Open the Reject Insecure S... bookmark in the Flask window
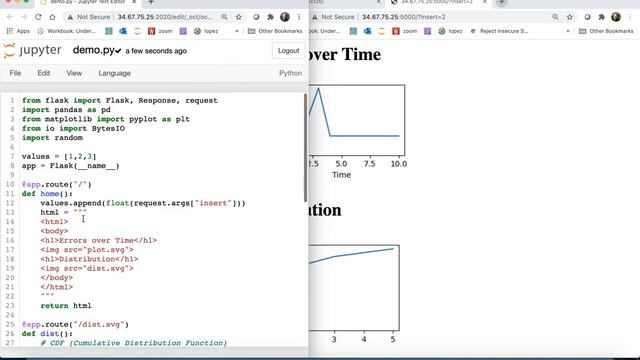640x360 pixels. [499, 31]
